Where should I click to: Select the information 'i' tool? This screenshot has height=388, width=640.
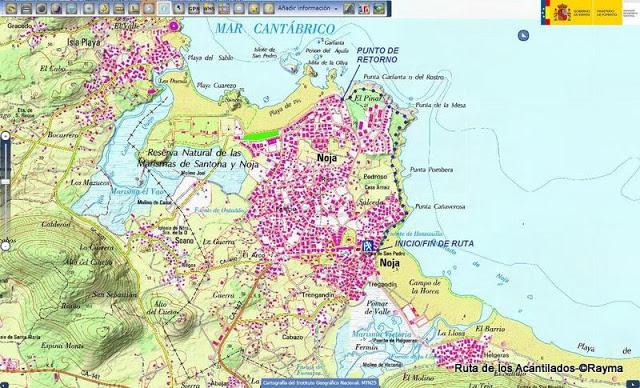(x=164, y=9)
